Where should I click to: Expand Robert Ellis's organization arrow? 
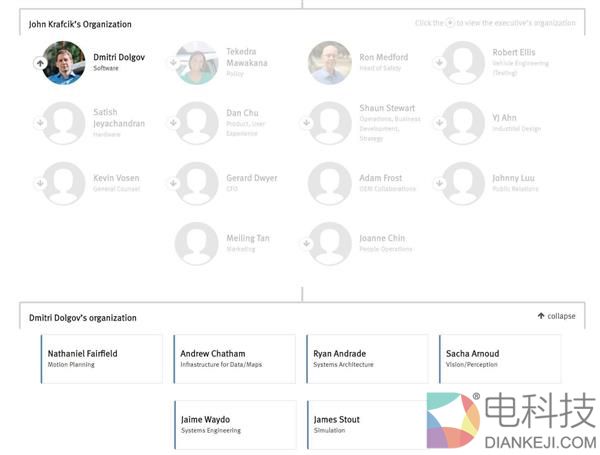click(x=439, y=62)
